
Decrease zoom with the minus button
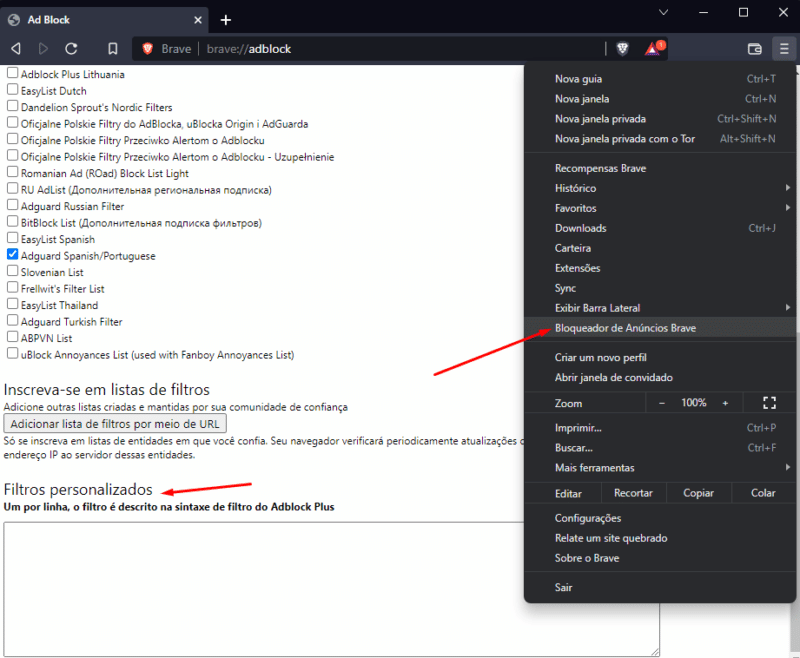click(662, 403)
